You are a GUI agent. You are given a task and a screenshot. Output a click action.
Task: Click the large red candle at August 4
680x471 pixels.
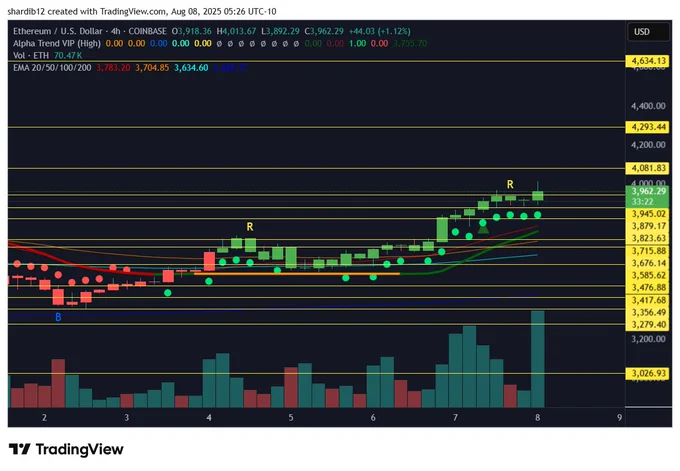(x=209, y=262)
